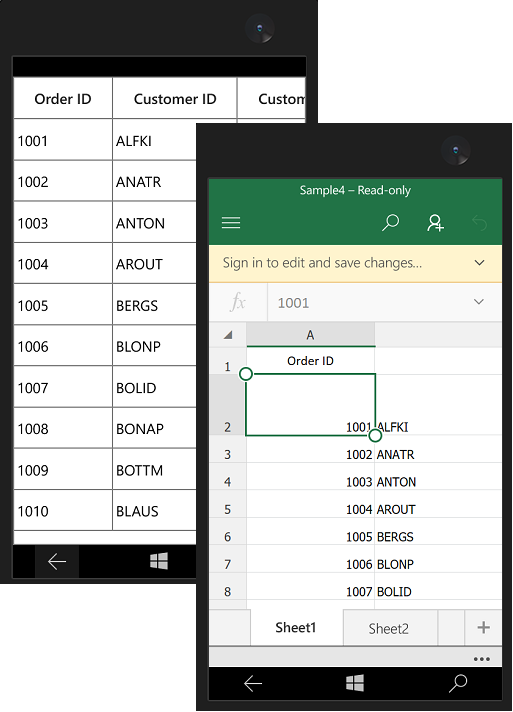
Task: Add a new sheet with plus button
Action: coord(483,628)
